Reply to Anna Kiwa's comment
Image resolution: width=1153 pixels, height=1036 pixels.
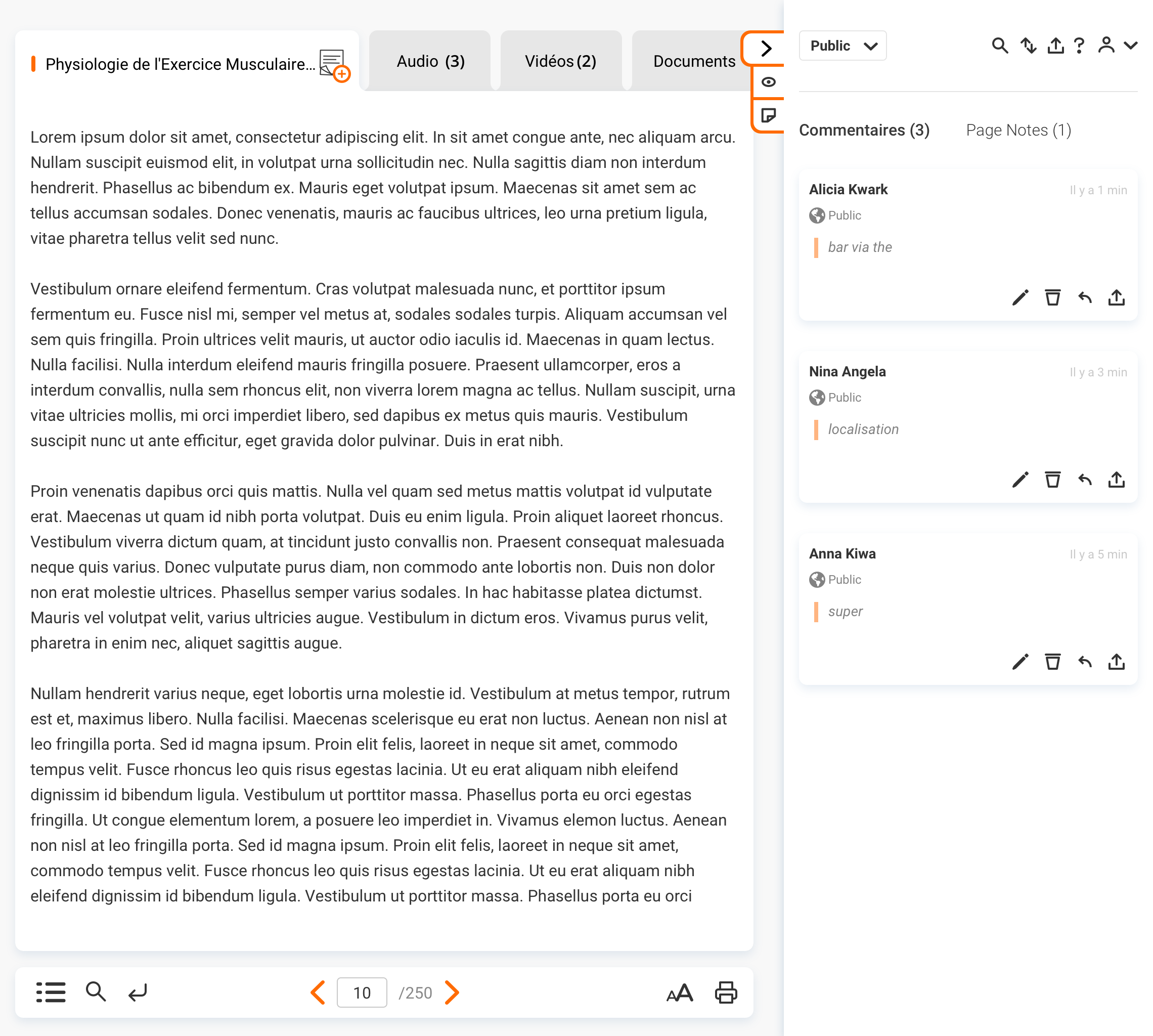coord(1085,662)
